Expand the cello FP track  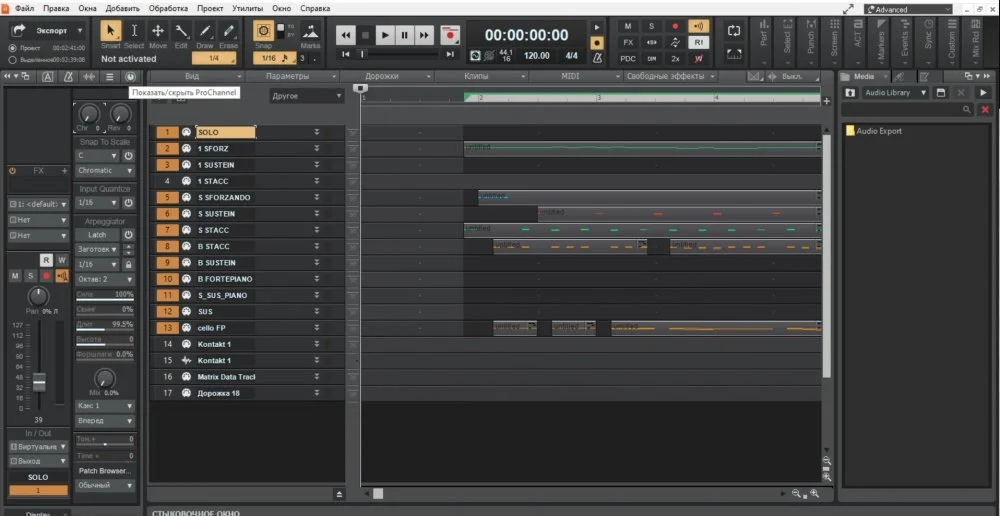(x=317, y=328)
